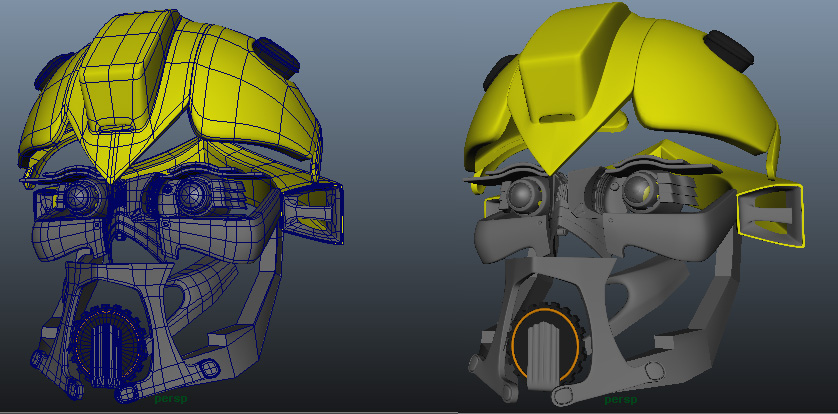
Task: Select the orange ring on the shaded model's mouth
Action: tap(546, 344)
